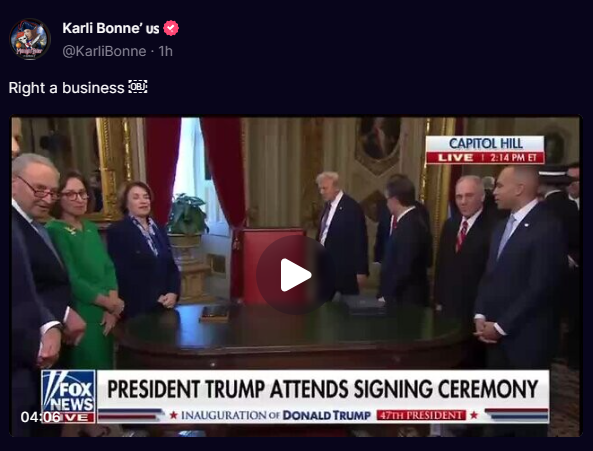The width and height of the screenshot is (593, 451).
Task: Click the Fox News logo in video
Action: (68, 396)
